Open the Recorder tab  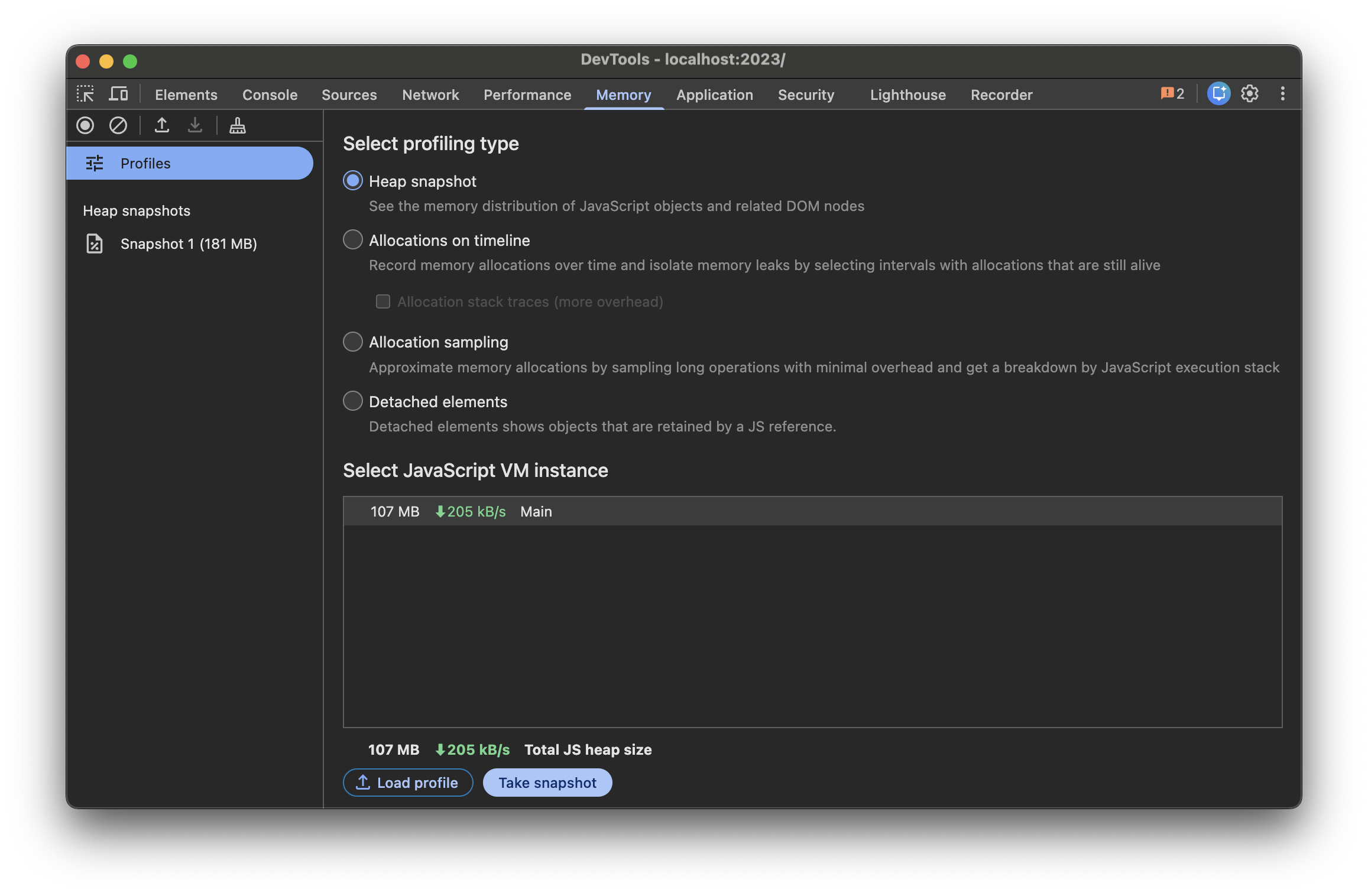1002,95
